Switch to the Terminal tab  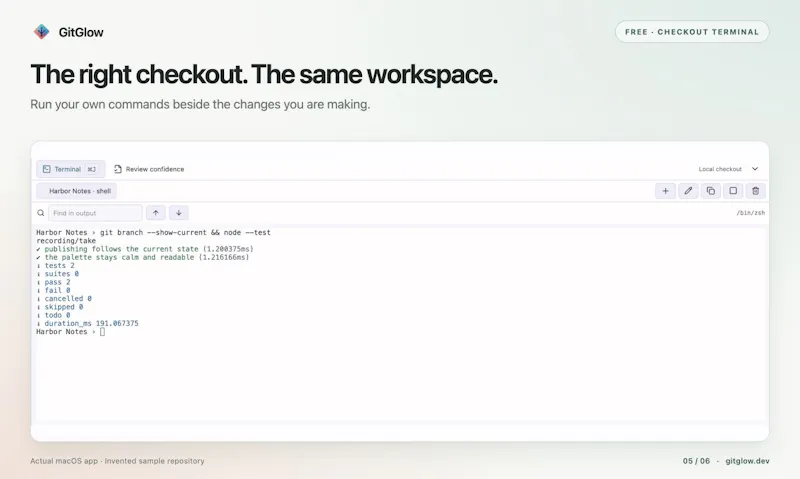coord(70,169)
